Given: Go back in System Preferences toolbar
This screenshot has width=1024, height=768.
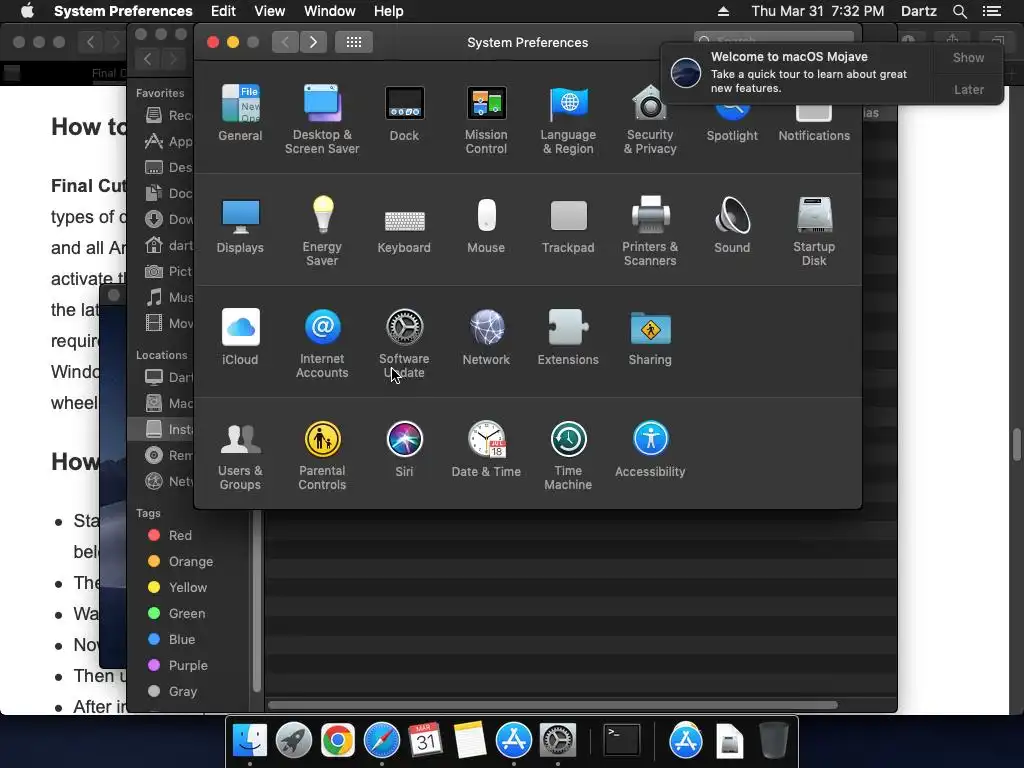Looking at the screenshot, I should point(285,42).
